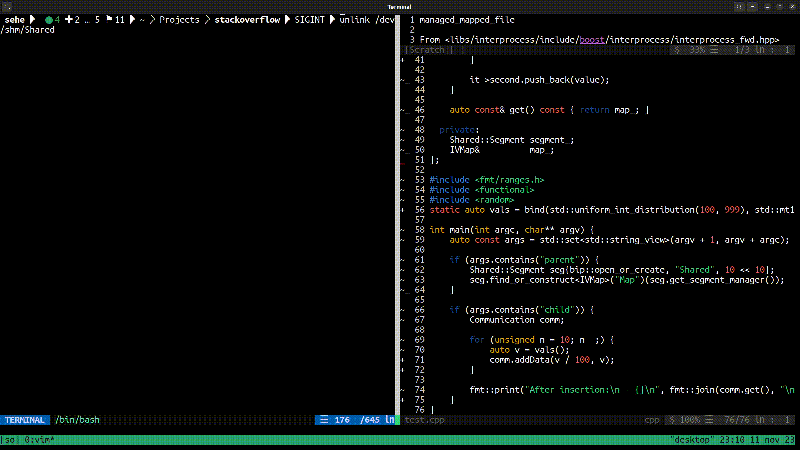Click 'sehe' username segment in prompt
Screen dimensions: 800x450
(x=15, y=20)
